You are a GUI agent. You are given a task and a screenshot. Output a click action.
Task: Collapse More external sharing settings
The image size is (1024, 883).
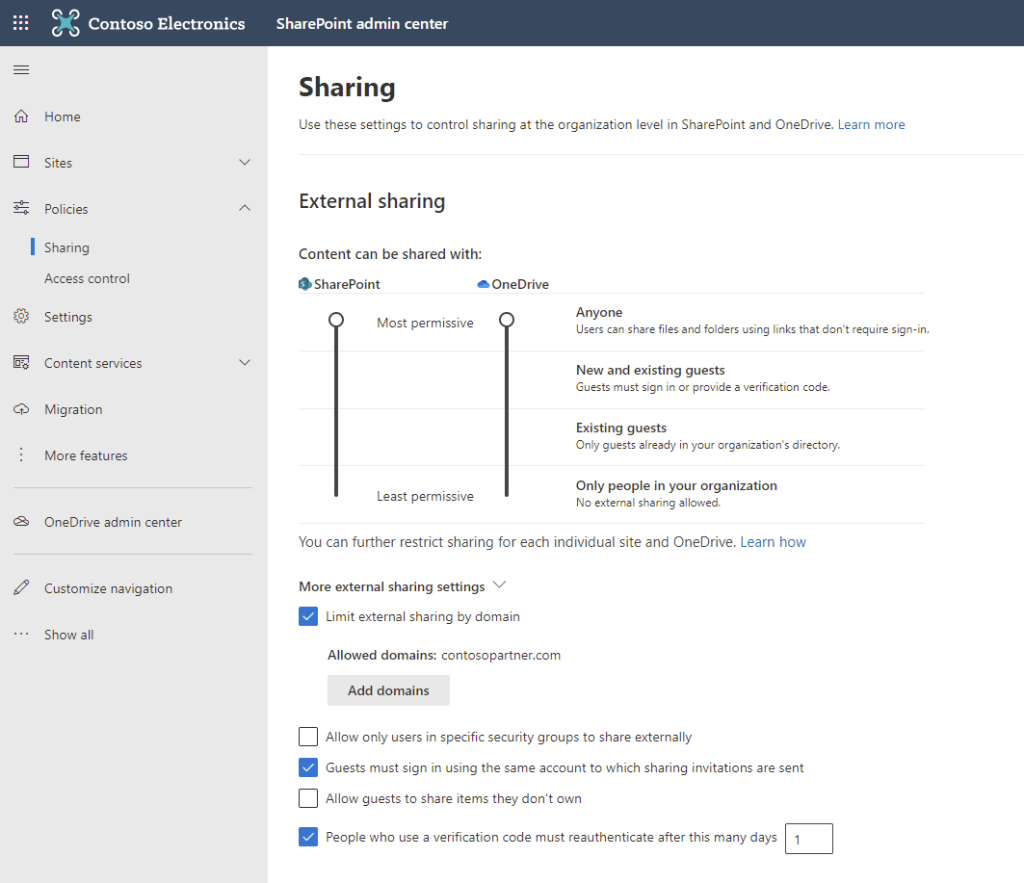(500, 586)
